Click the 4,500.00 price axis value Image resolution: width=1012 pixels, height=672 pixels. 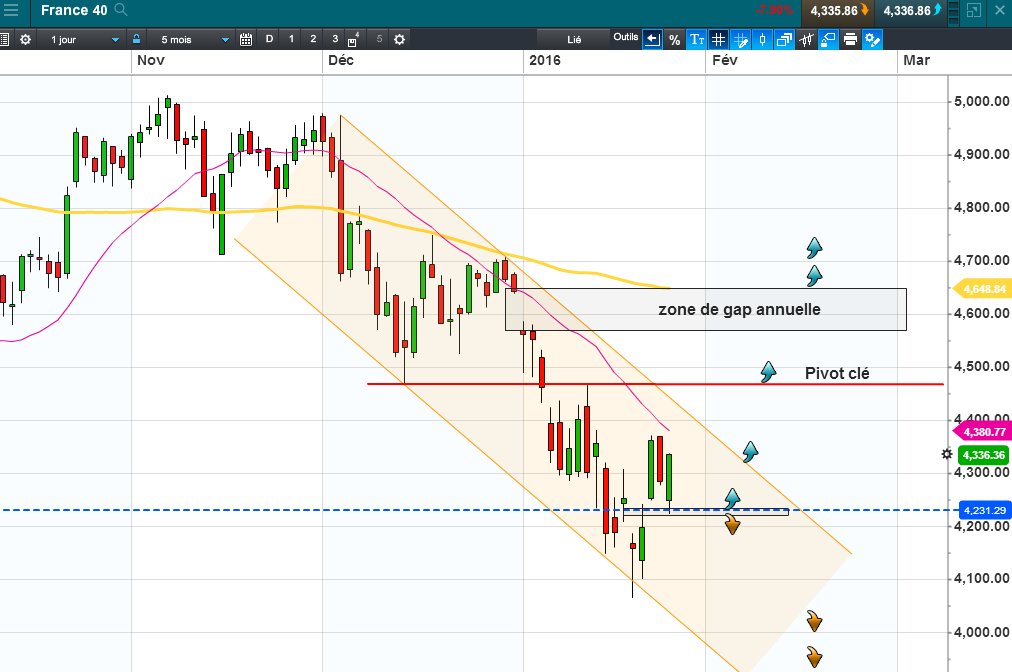coord(982,366)
